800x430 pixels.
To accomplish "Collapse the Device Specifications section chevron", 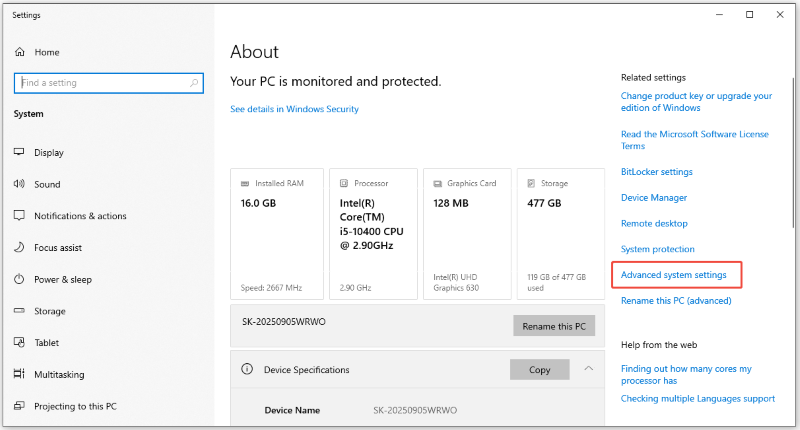I will click(589, 368).
